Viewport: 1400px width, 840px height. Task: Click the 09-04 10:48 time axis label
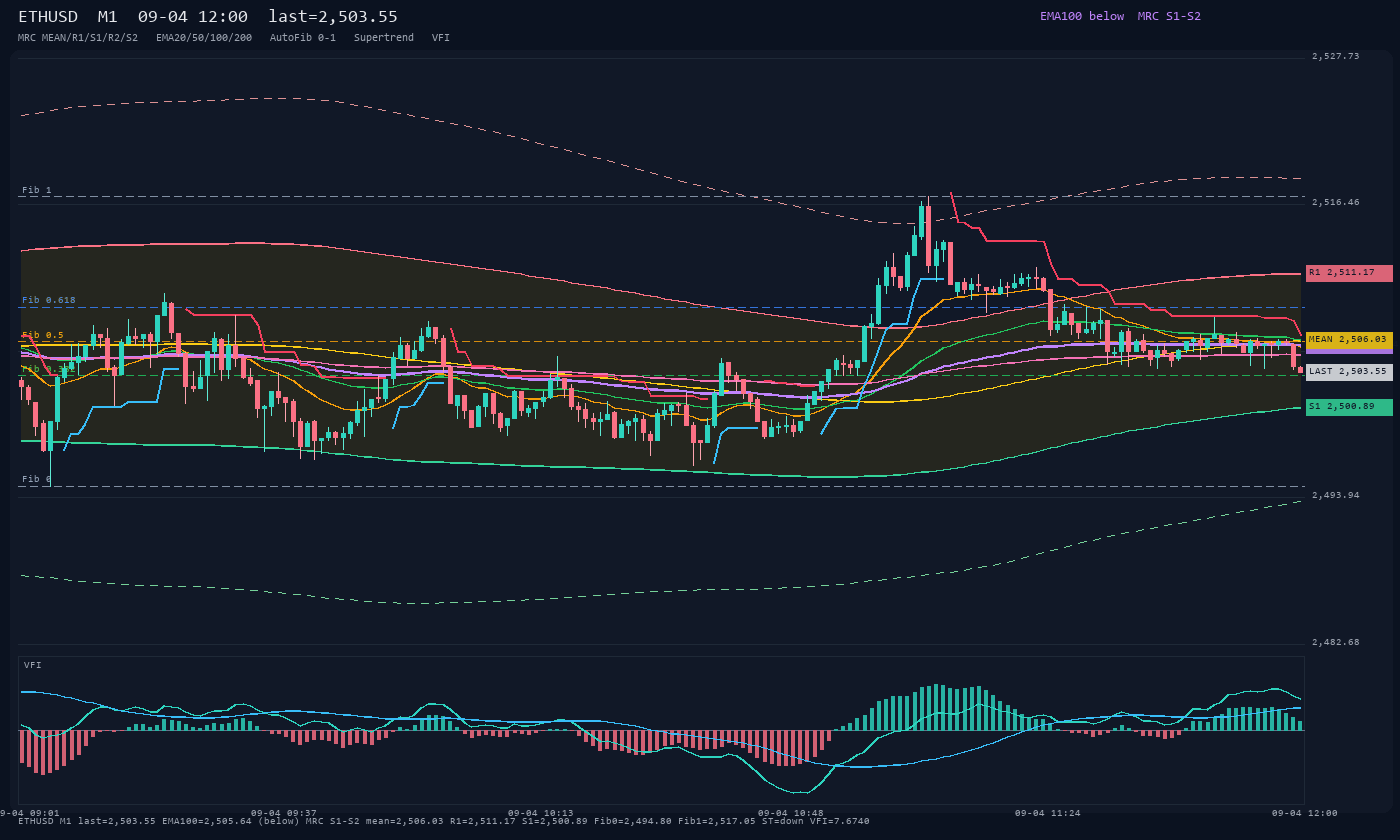click(x=791, y=813)
